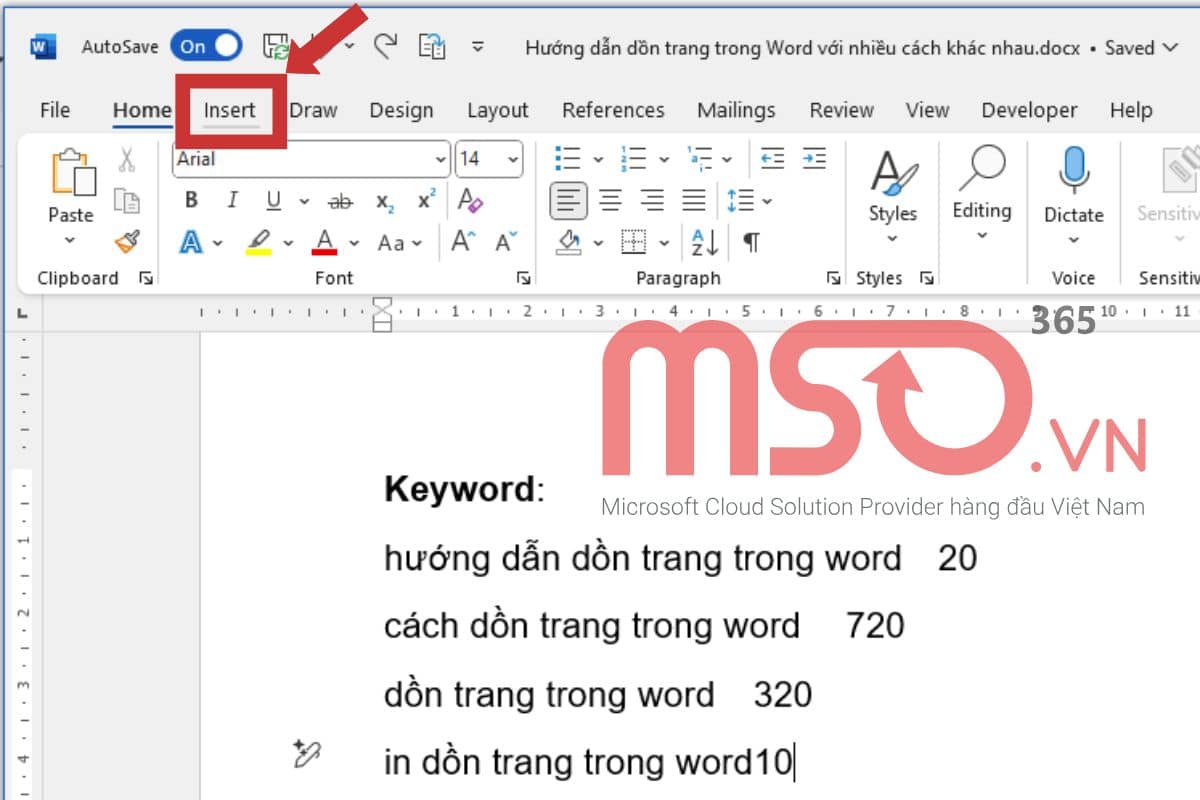The image size is (1200, 800).
Task: Toggle Underline formatting
Action: [273, 201]
